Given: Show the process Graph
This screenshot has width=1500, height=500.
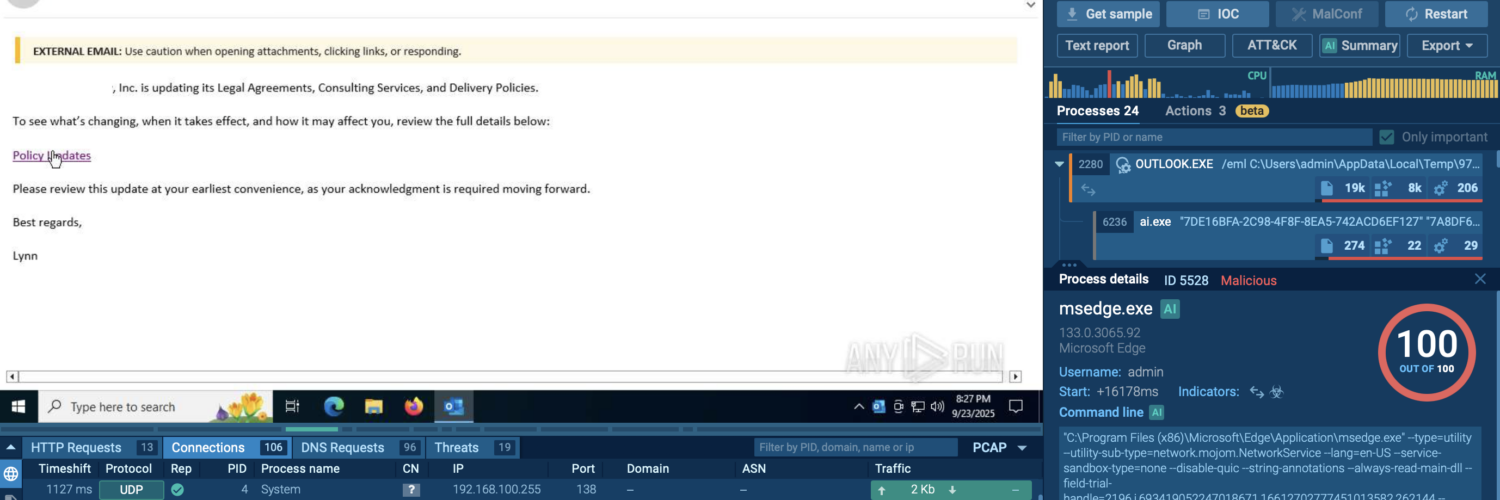Looking at the screenshot, I should [1185, 45].
